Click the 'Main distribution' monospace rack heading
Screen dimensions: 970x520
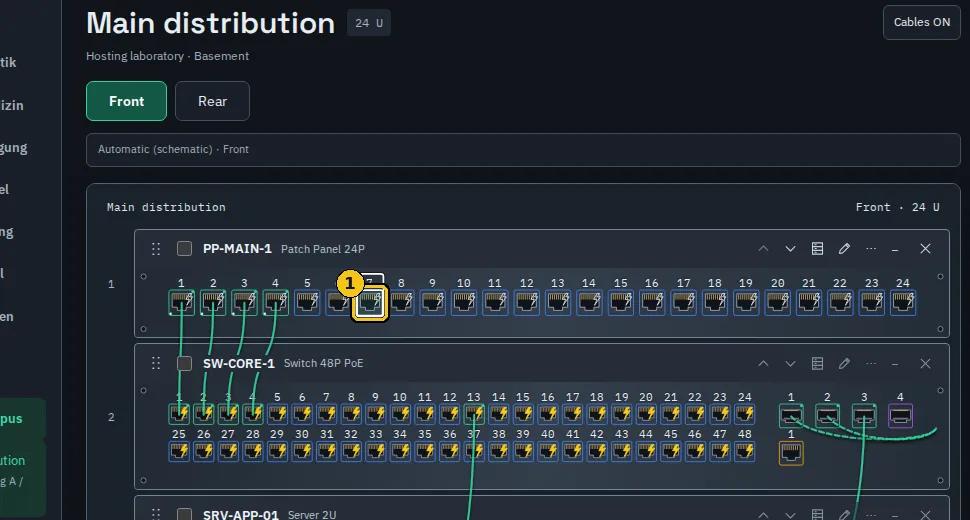pyautogui.click(x=166, y=207)
